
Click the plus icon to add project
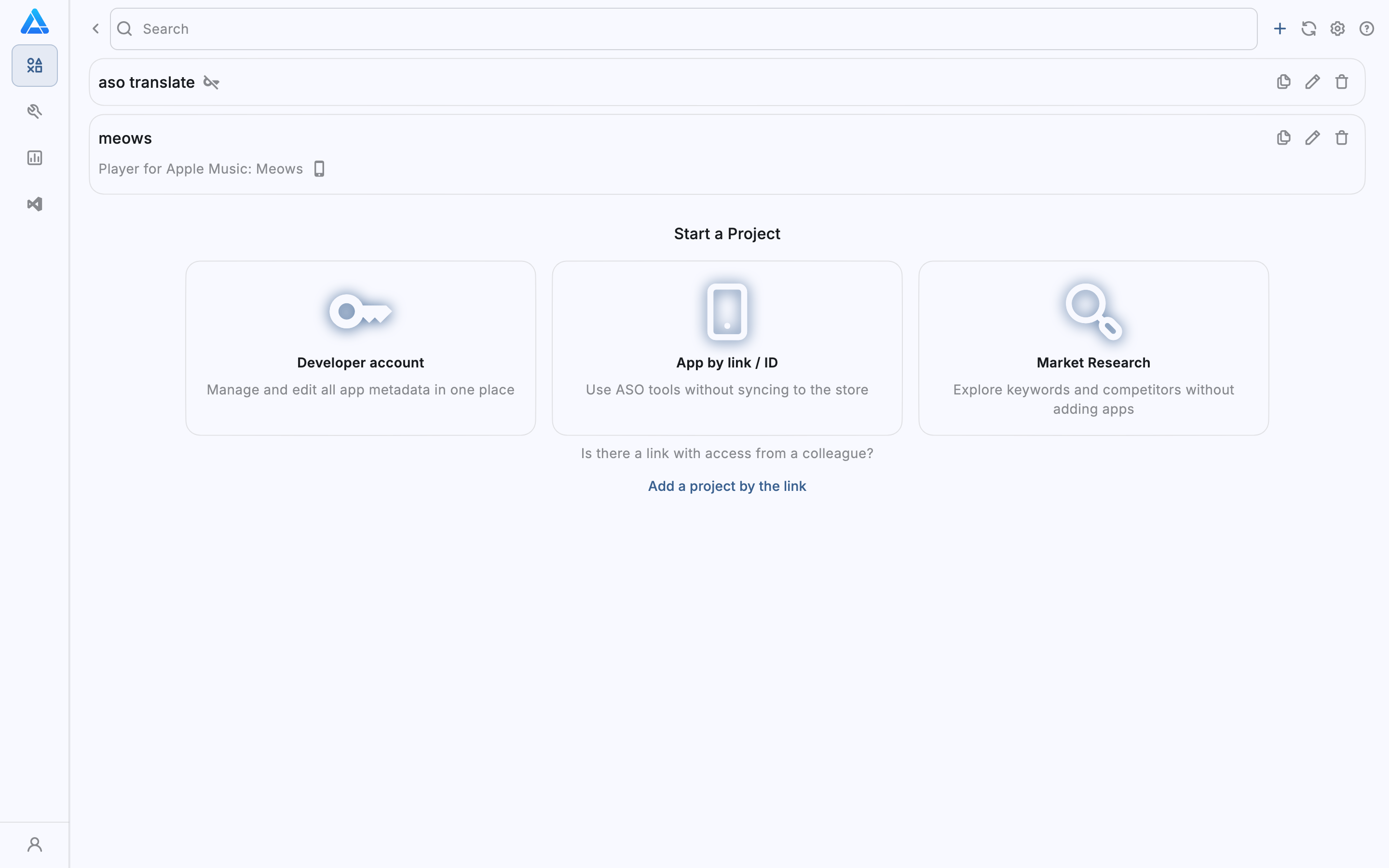point(1280,29)
